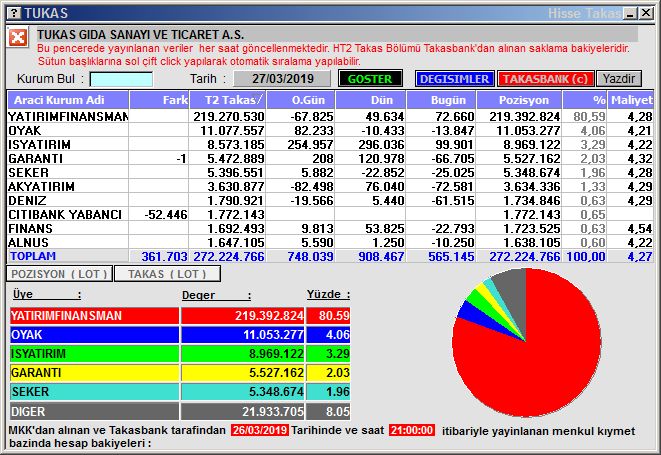This screenshot has width=661, height=455.
Task: Select the SEKER row in table
Action: (x=330, y=172)
